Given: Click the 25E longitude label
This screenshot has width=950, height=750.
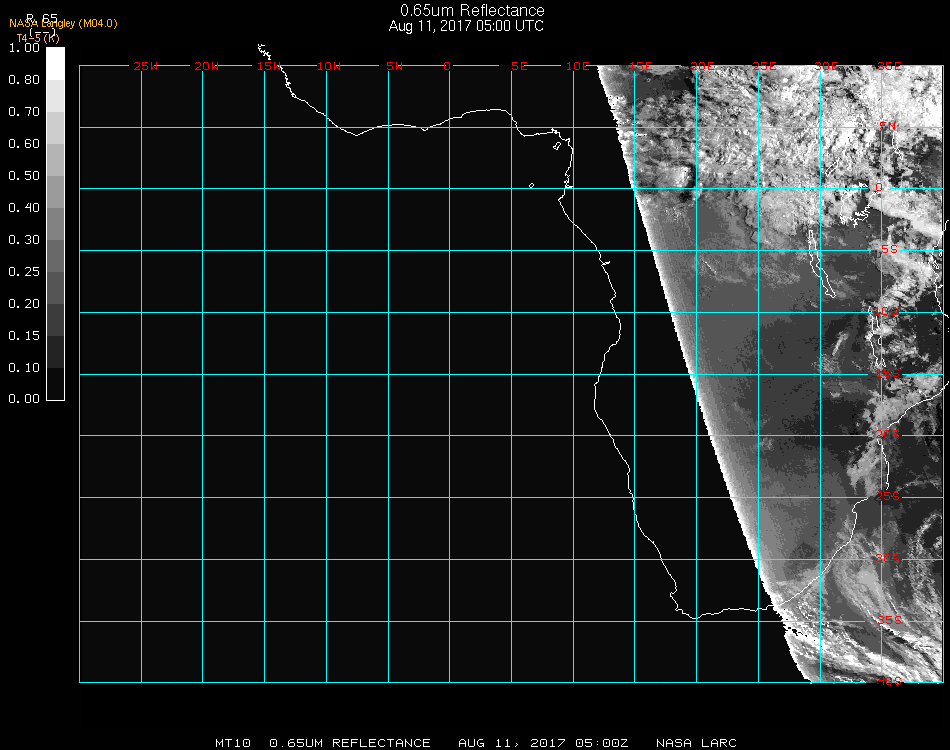Looking at the screenshot, I should [x=765, y=66].
